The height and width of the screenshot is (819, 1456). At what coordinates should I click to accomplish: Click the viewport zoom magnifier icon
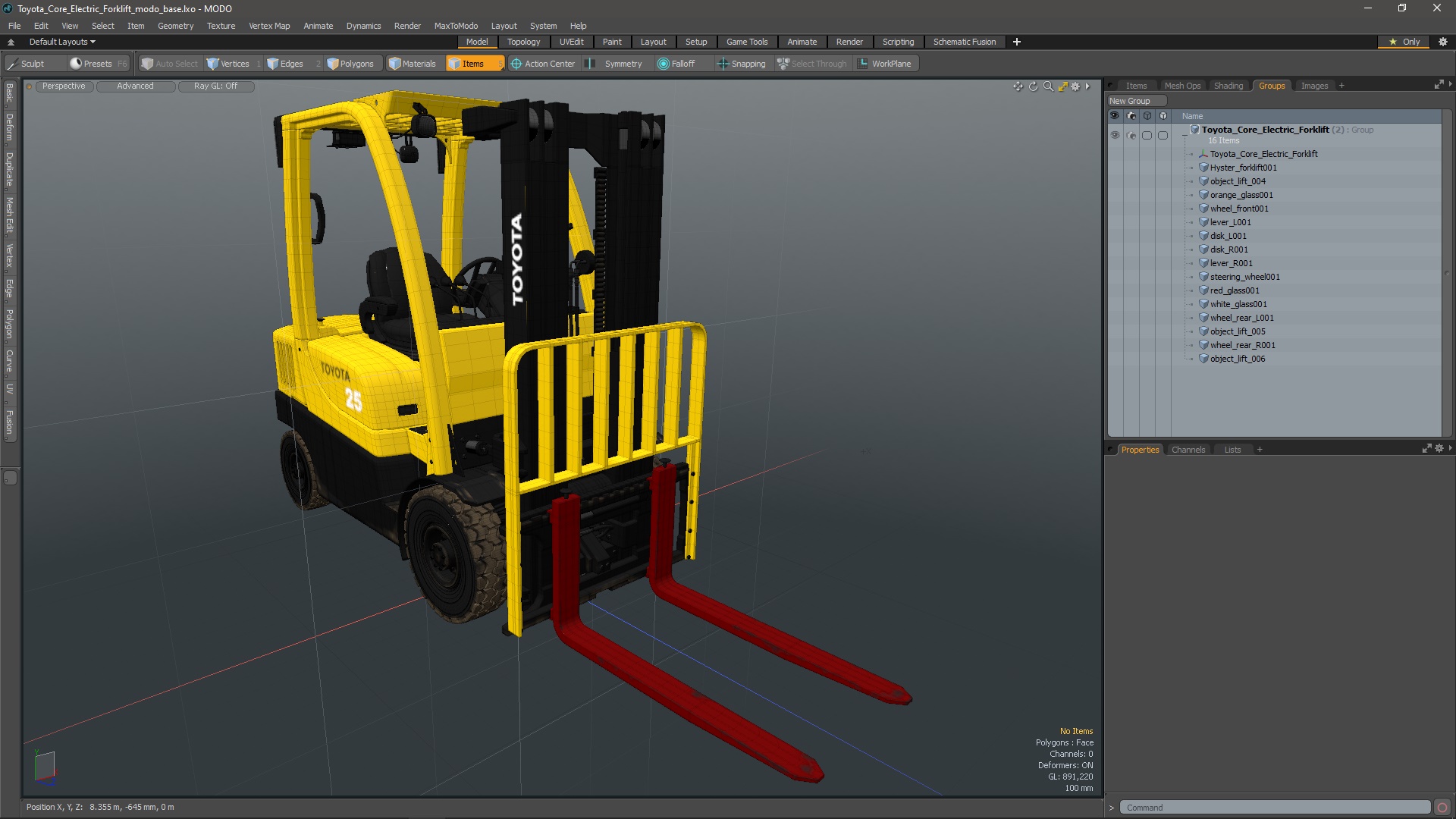point(1048,86)
